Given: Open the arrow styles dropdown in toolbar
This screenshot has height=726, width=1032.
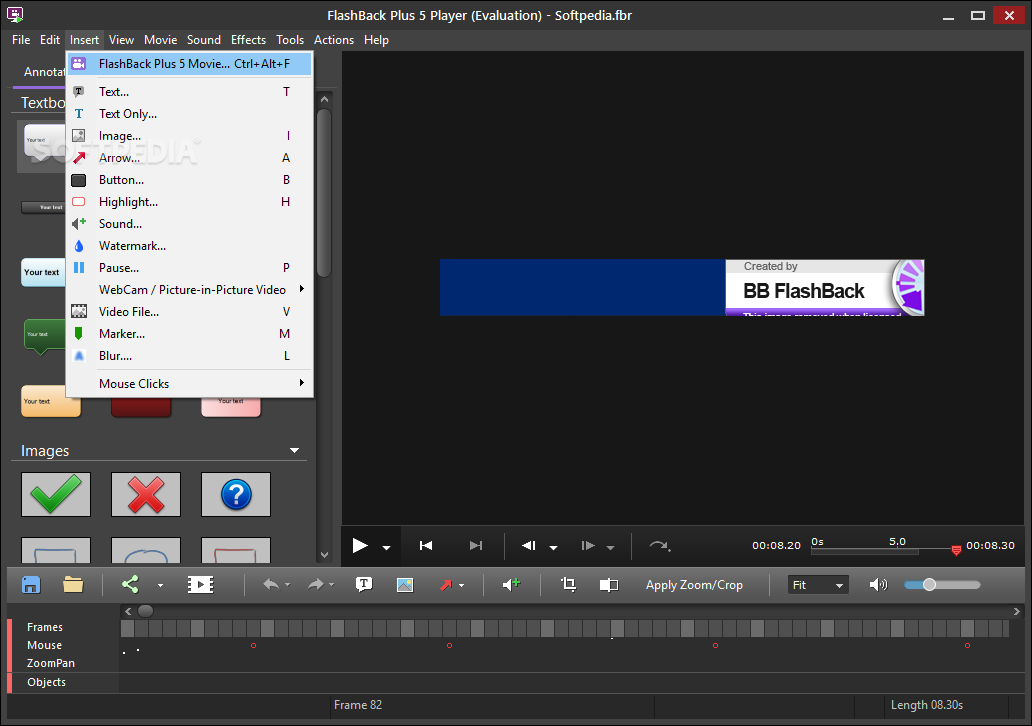Looking at the screenshot, I should 461,585.
